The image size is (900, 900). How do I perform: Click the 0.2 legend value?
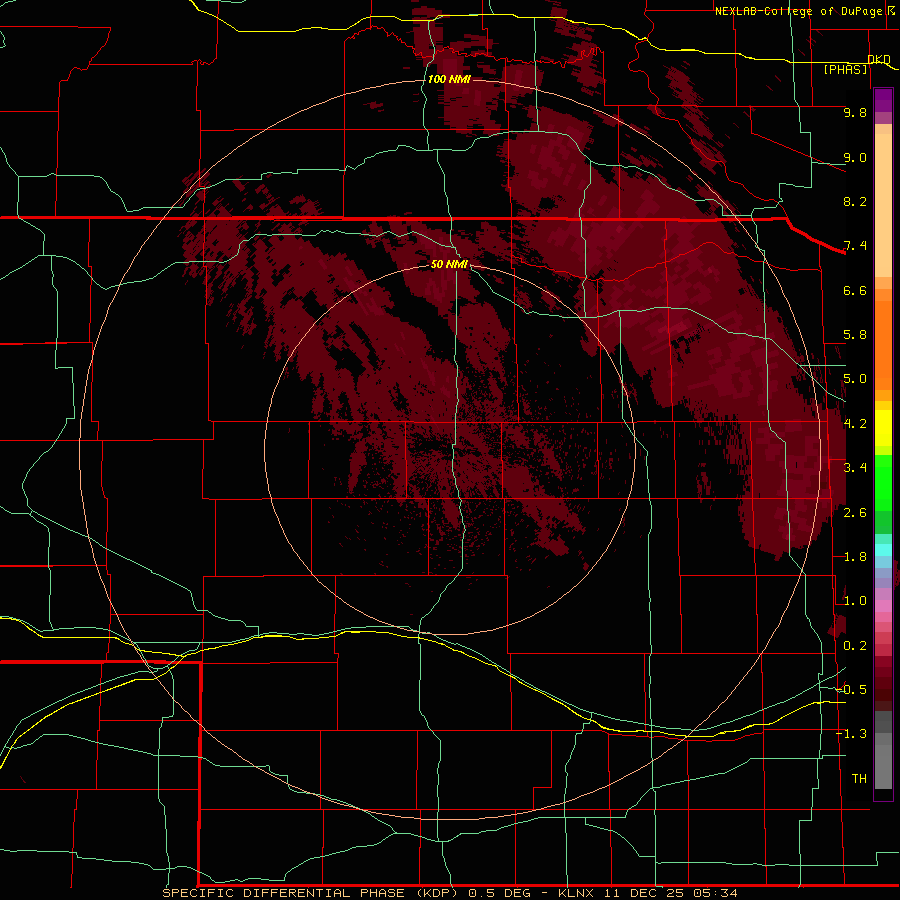855,646
